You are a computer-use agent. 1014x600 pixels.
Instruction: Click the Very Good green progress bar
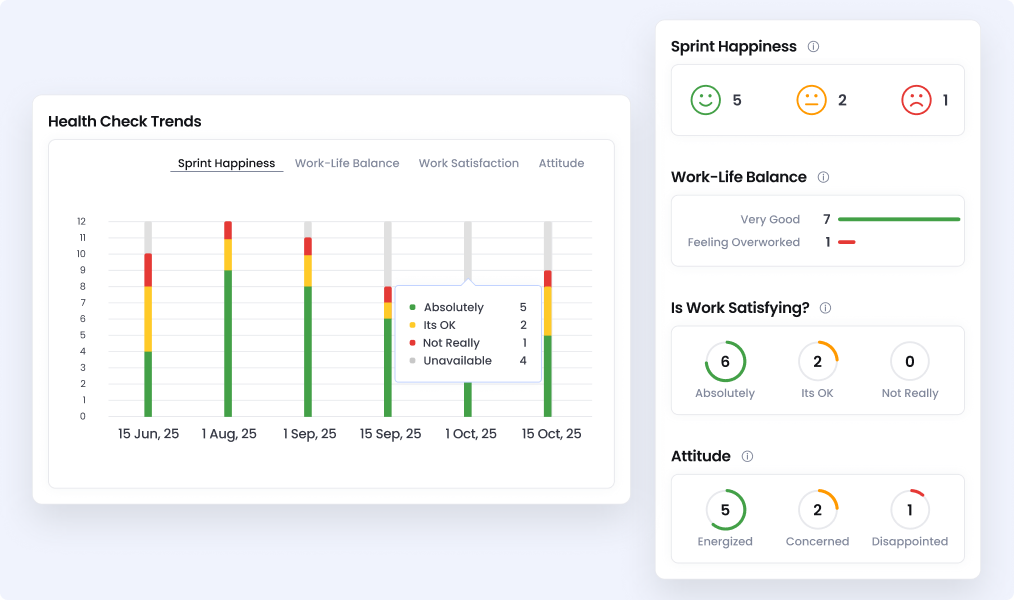pyautogui.click(x=898, y=219)
